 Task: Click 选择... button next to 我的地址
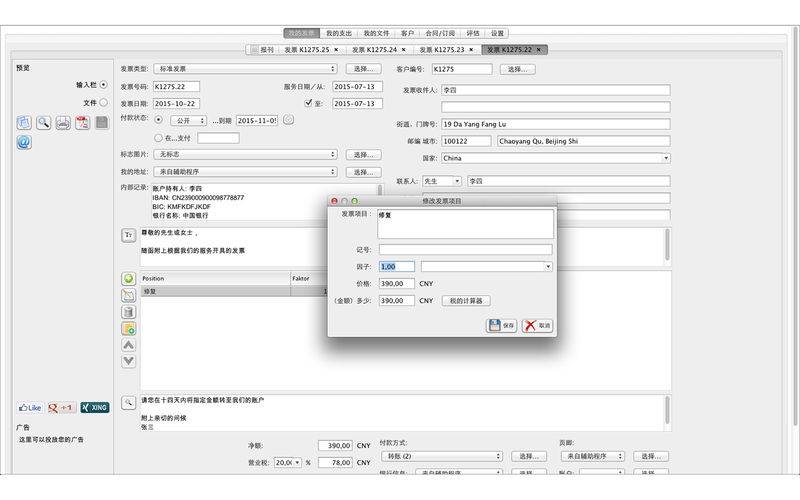364,172
